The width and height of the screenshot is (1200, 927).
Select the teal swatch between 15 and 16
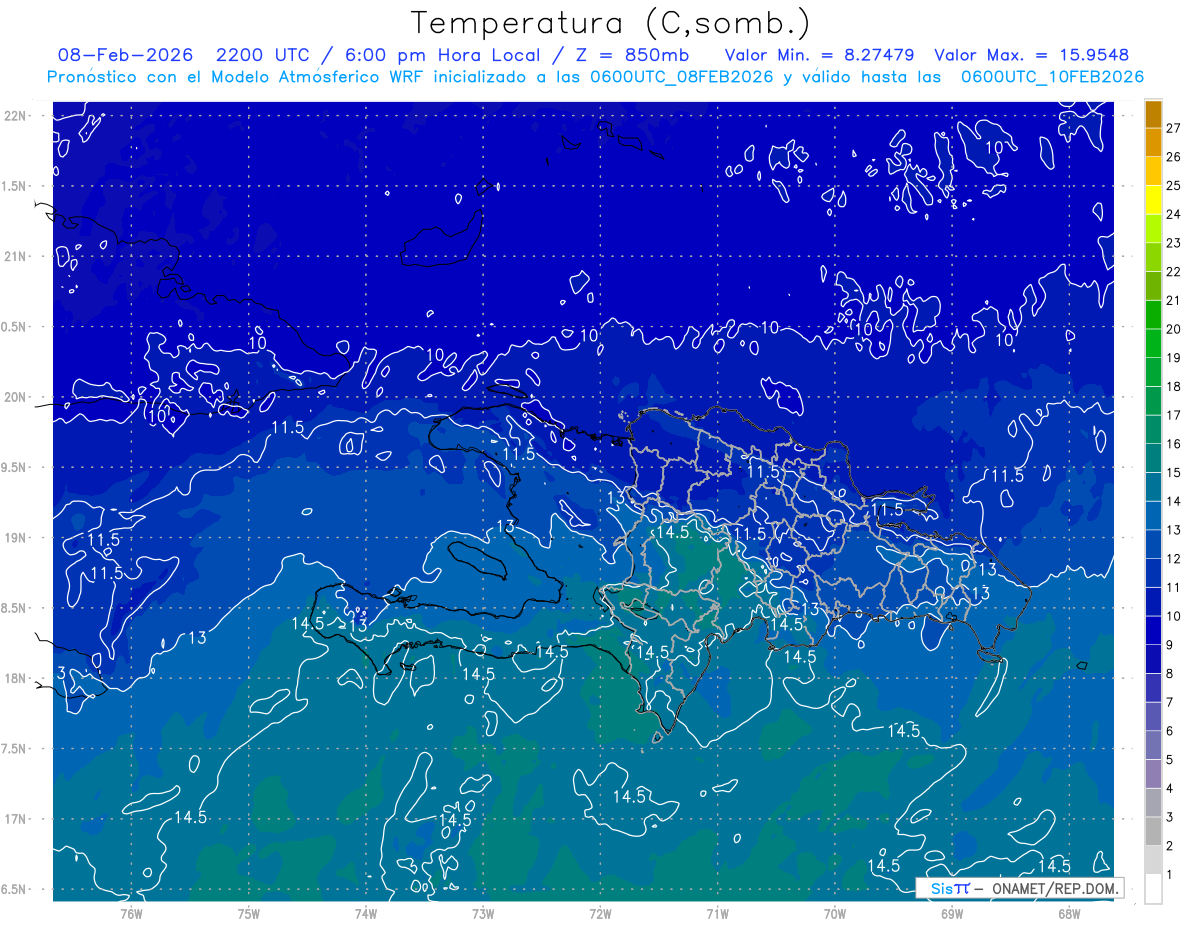[x=1153, y=458]
